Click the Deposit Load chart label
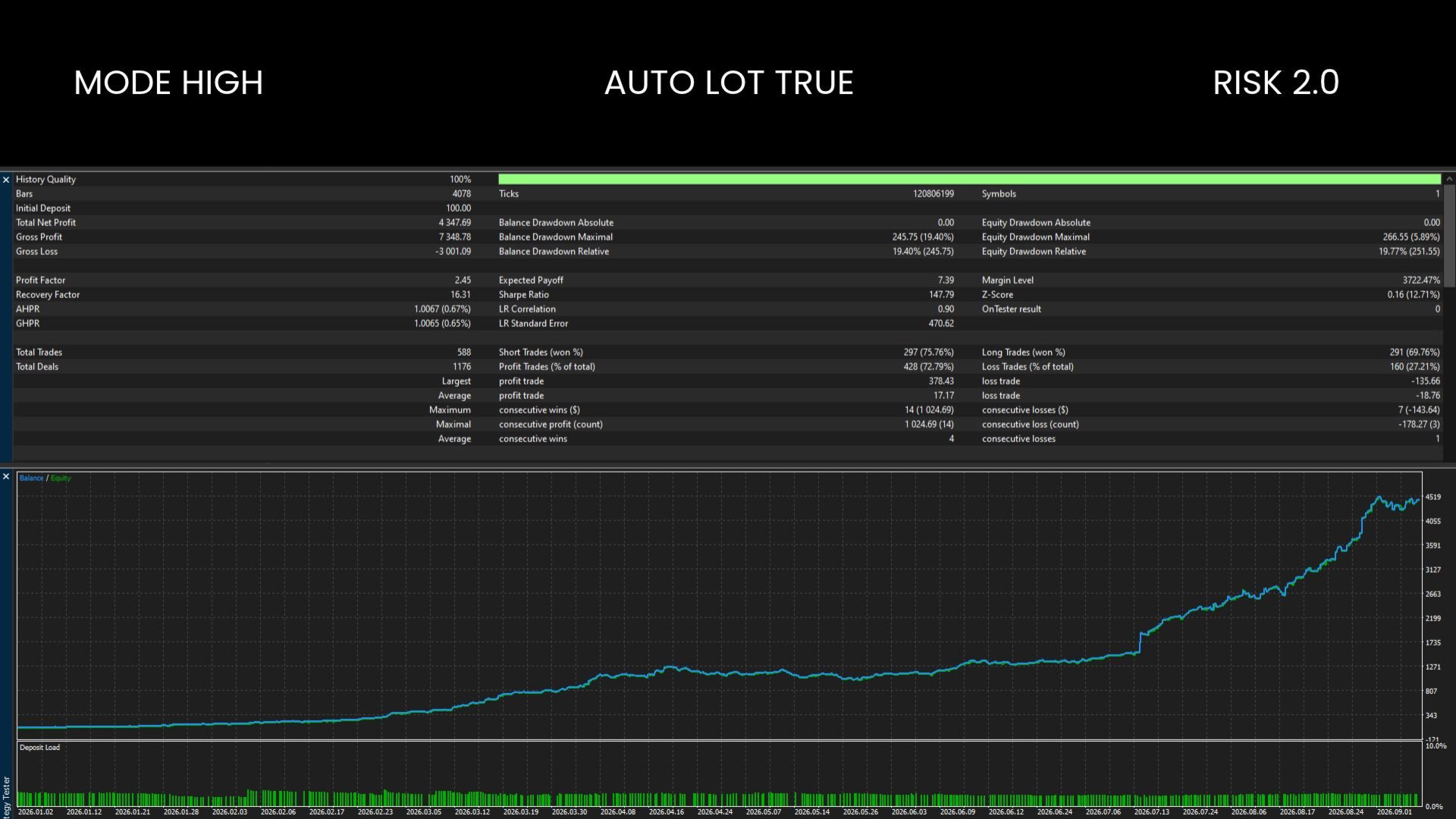1456x819 pixels. [x=39, y=747]
